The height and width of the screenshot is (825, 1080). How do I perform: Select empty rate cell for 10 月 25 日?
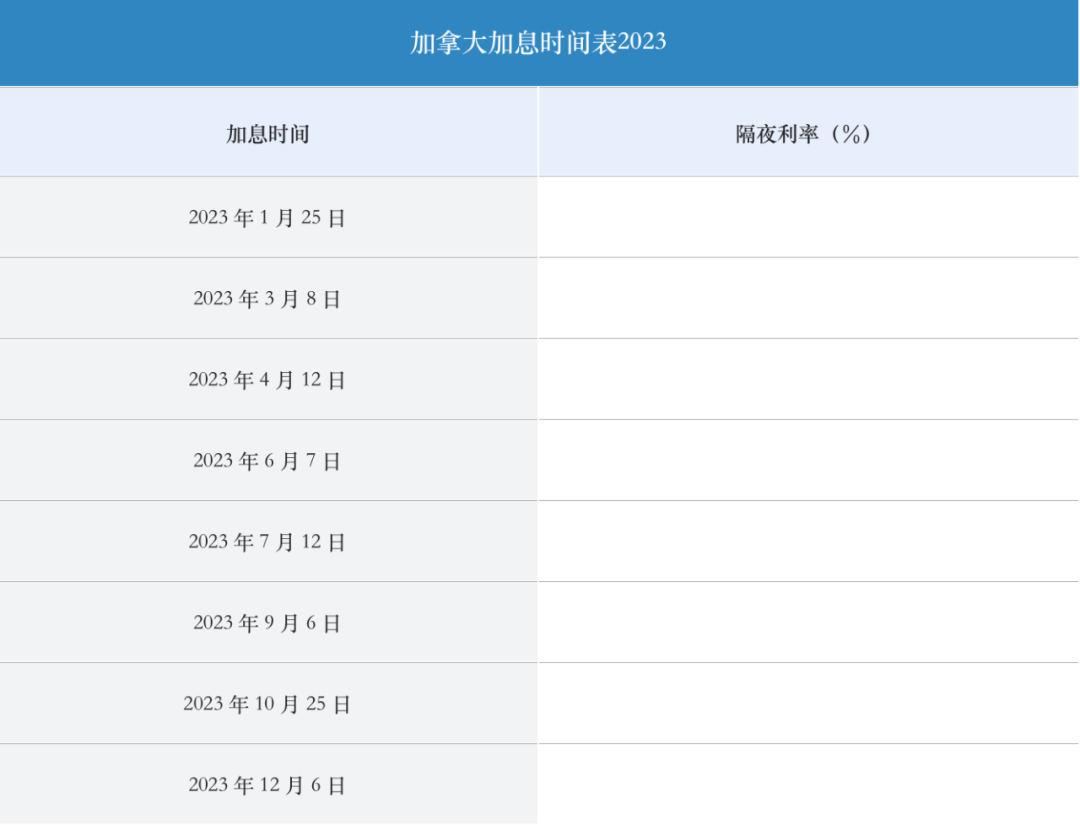[808, 704]
